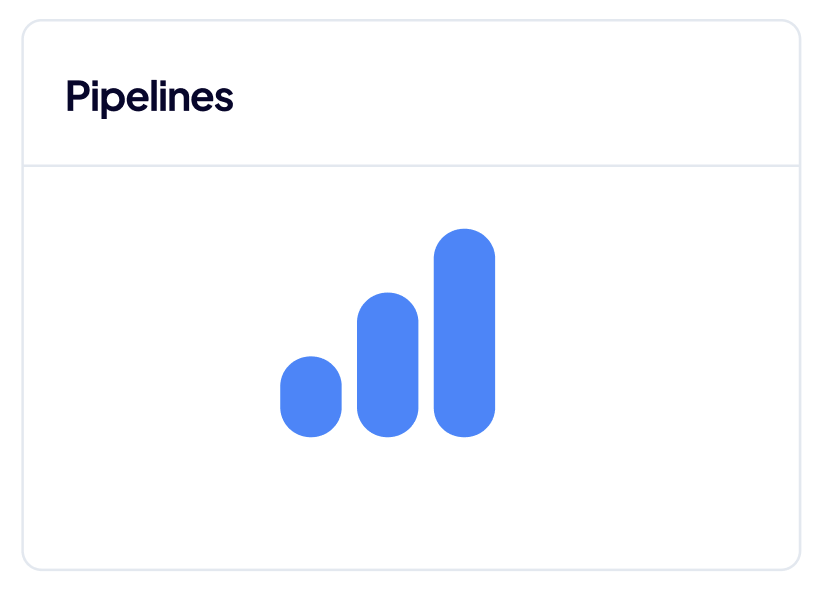Viewport: 824px width, 598px height.
Task: Click the Pipelines card title
Action: [150, 97]
